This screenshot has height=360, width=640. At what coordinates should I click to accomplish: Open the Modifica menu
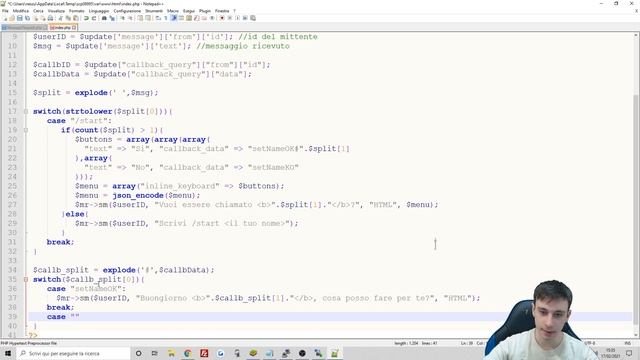click(21, 11)
